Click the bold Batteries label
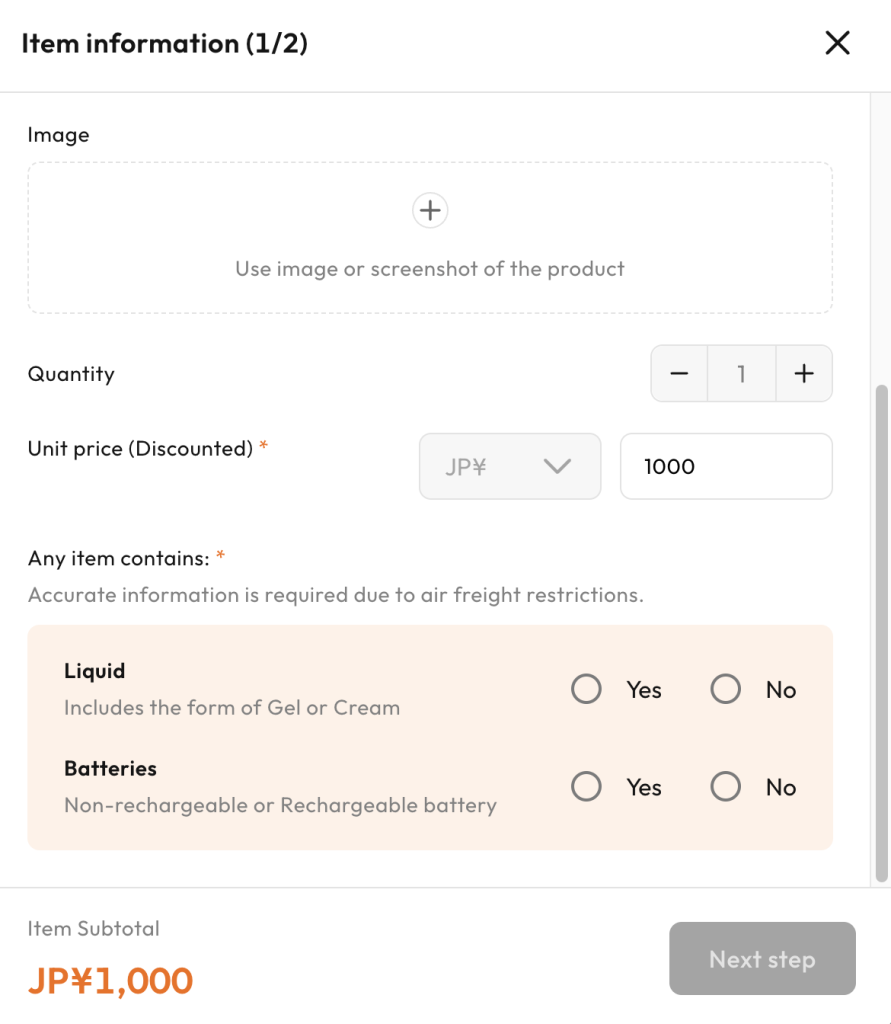 point(110,769)
